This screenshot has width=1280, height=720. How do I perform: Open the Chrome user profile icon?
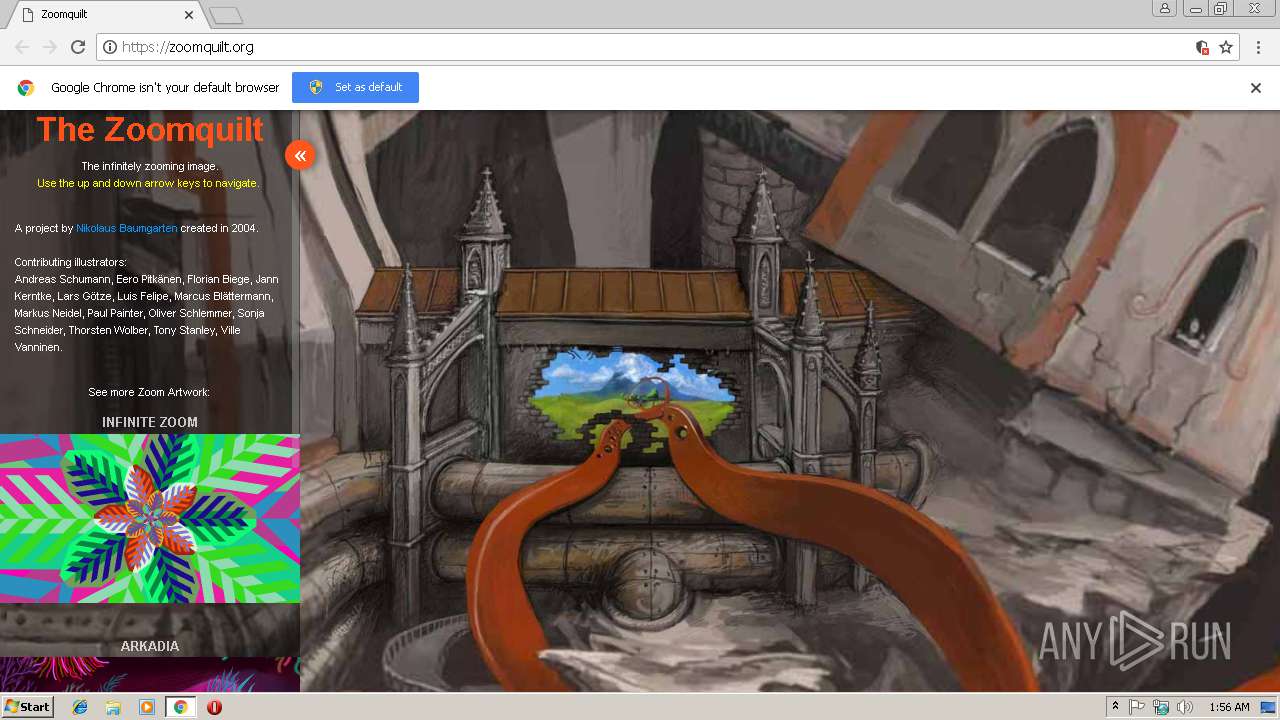pos(1165,8)
